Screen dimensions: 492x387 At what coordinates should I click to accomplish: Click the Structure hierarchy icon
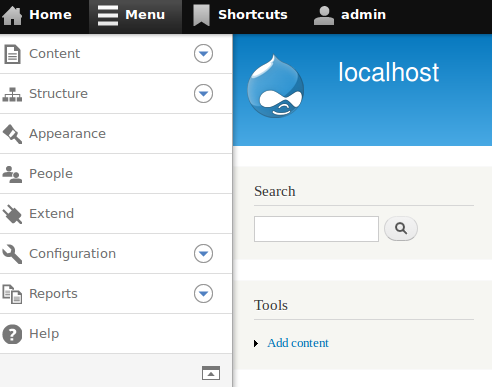point(12,94)
